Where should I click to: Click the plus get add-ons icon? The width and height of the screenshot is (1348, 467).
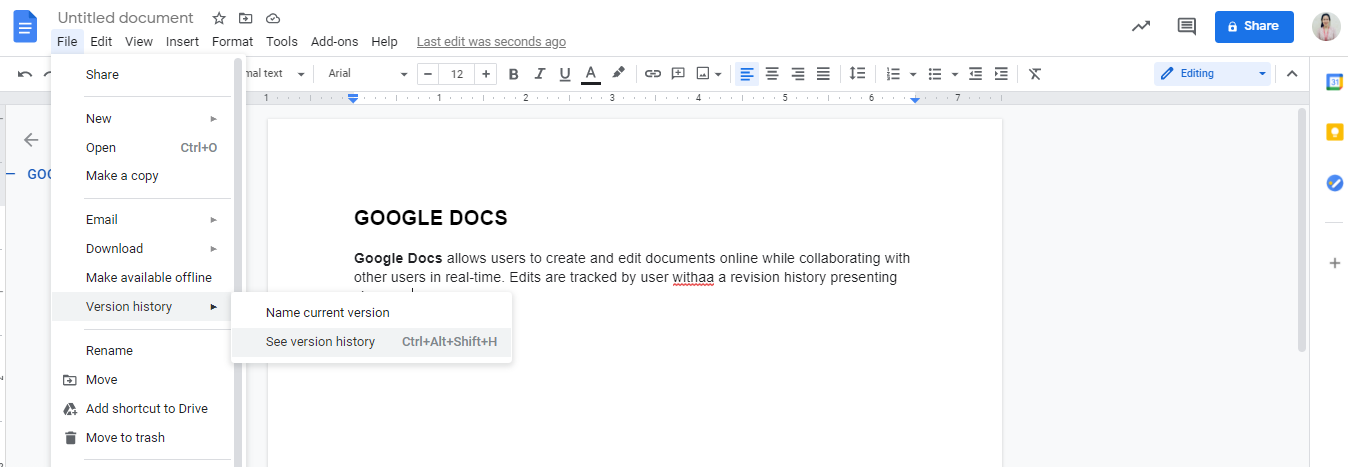pyautogui.click(x=1334, y=263)
